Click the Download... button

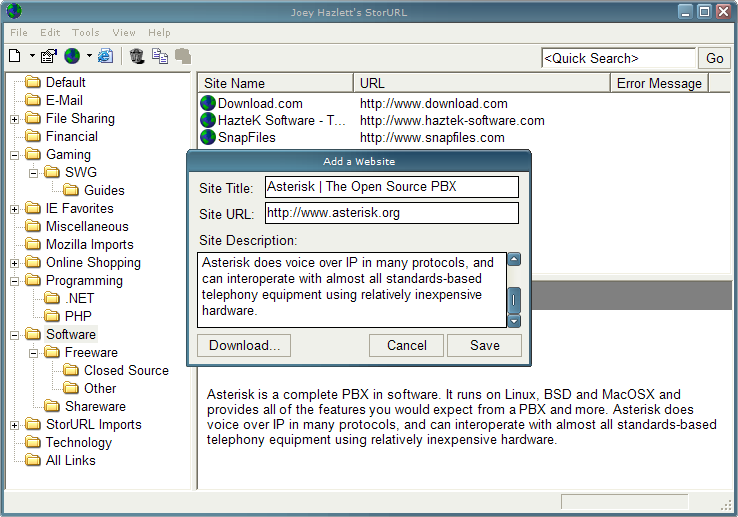pos(245,345)
